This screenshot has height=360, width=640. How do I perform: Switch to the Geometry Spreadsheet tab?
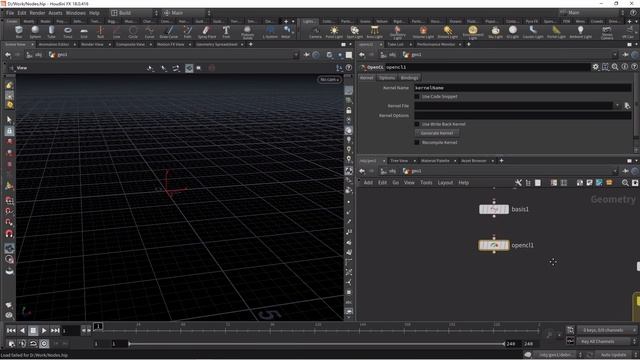[x=217, y=44]
